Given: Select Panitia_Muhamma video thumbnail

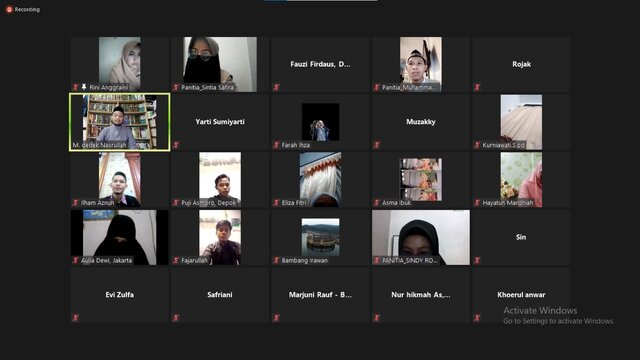Looking at the screenshot, I should click(x=421, y=64).
